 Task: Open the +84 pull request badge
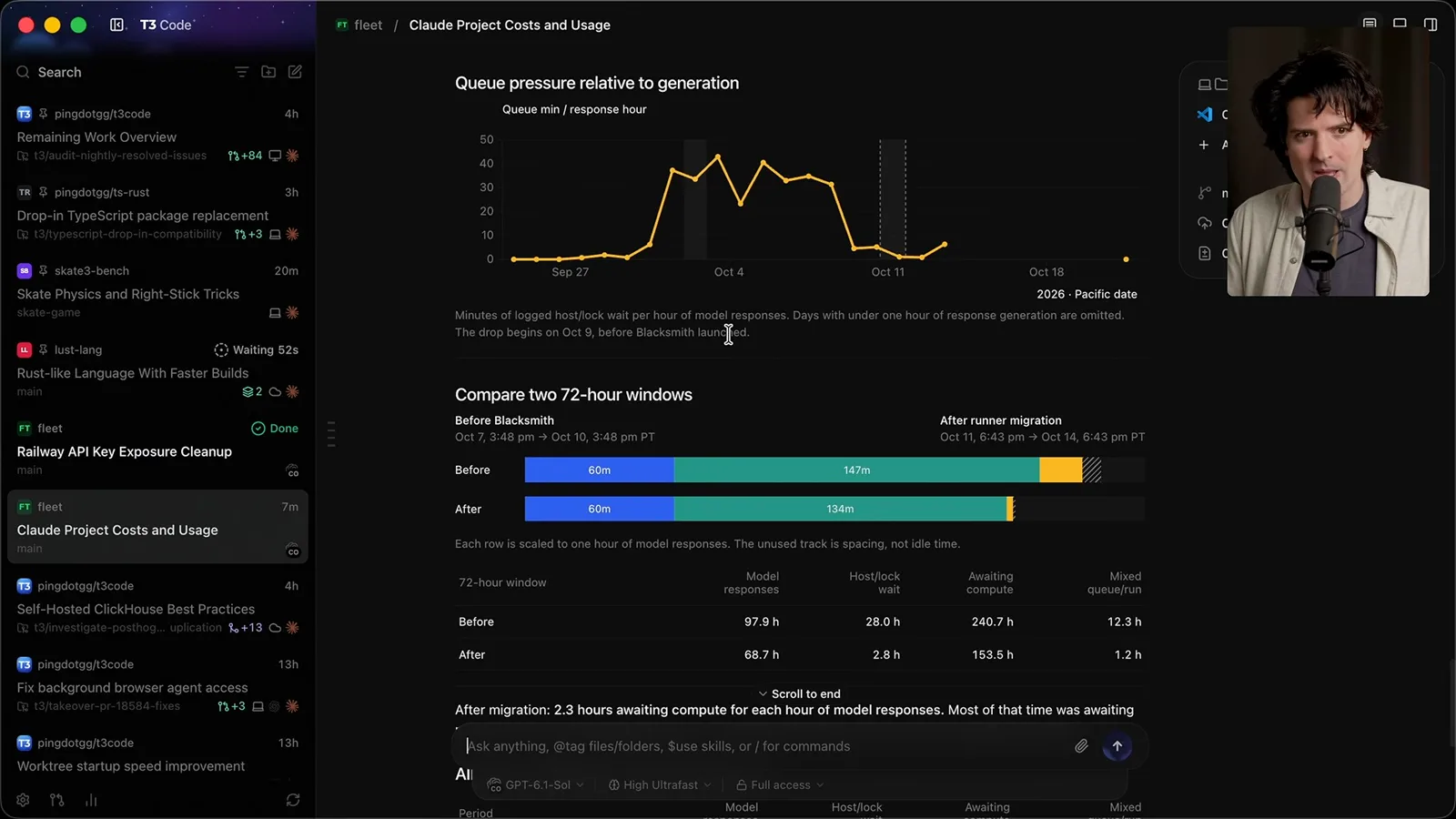tap(245, 156)
